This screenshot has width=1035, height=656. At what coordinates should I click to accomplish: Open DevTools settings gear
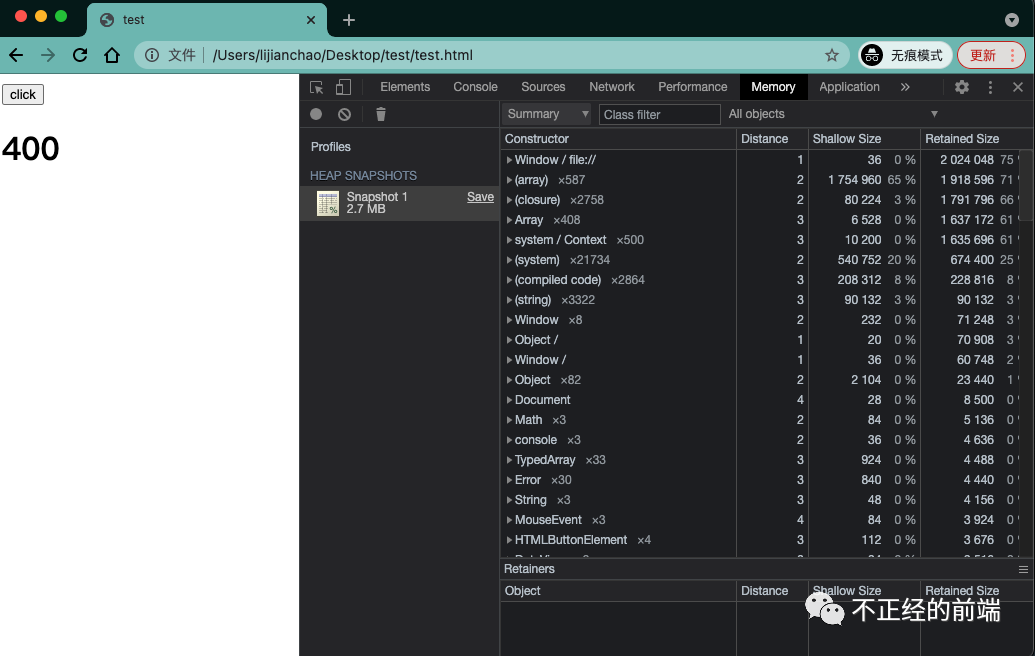tap(962, 87)
